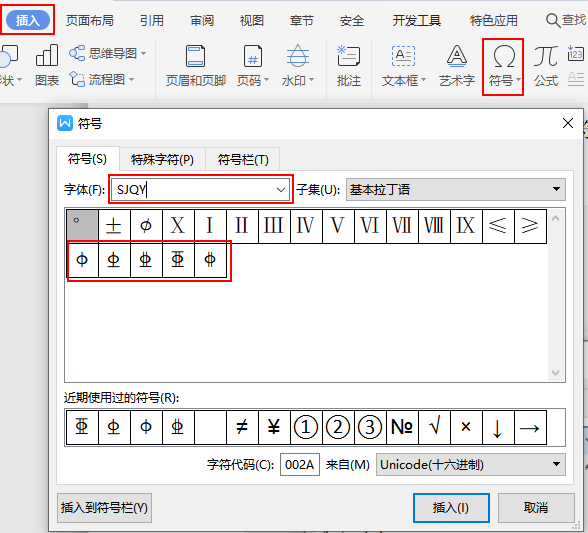Screen dimensions: 588x533
Task: Expand the 字体 font dropdown arrow
Action: pos(280,190)
